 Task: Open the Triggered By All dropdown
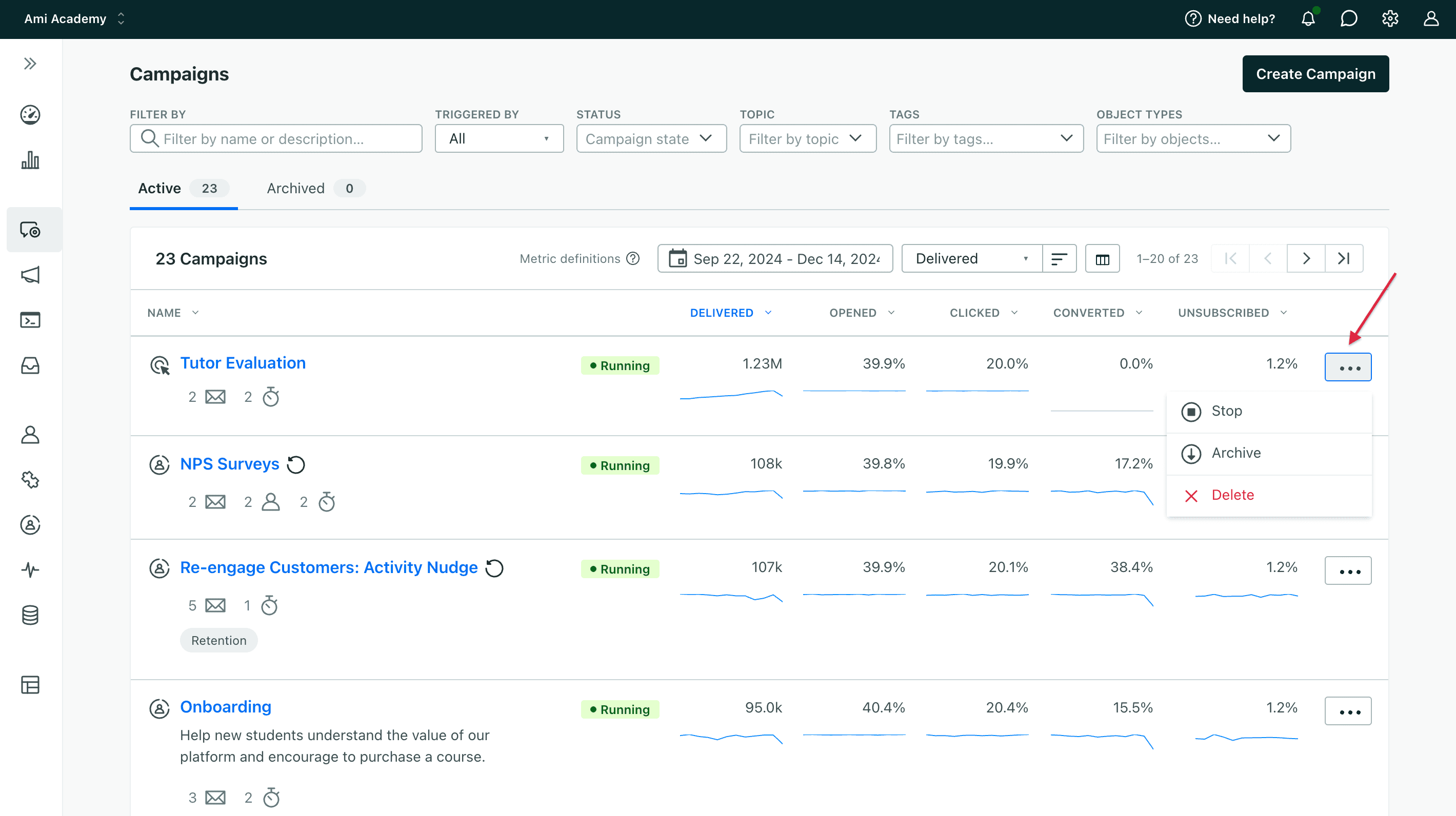click(x=499, y=138)
